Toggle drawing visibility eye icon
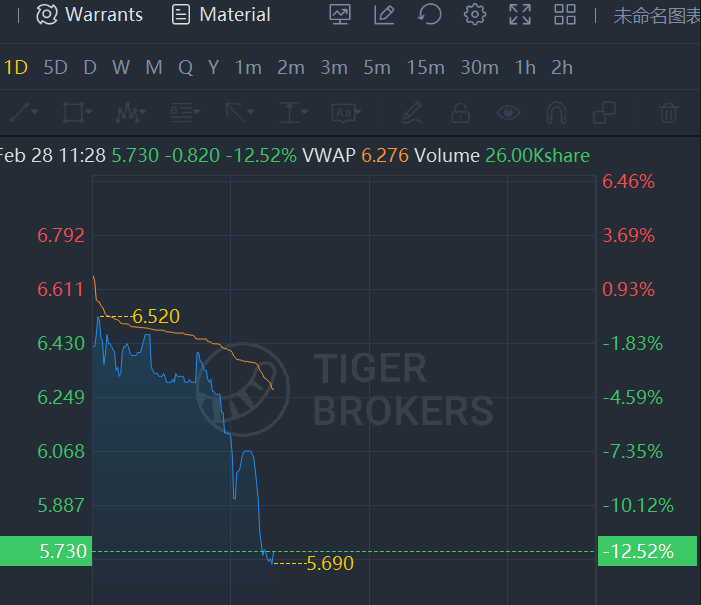701x605 pixels. tap(508, 112)
